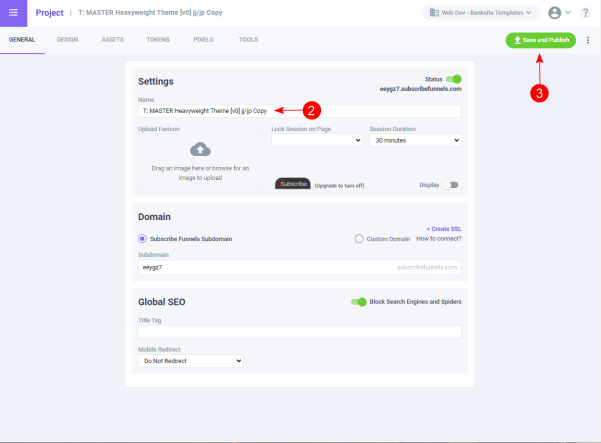
Task: Click the cloud upload favicon icon
Action: pos(200,150)
